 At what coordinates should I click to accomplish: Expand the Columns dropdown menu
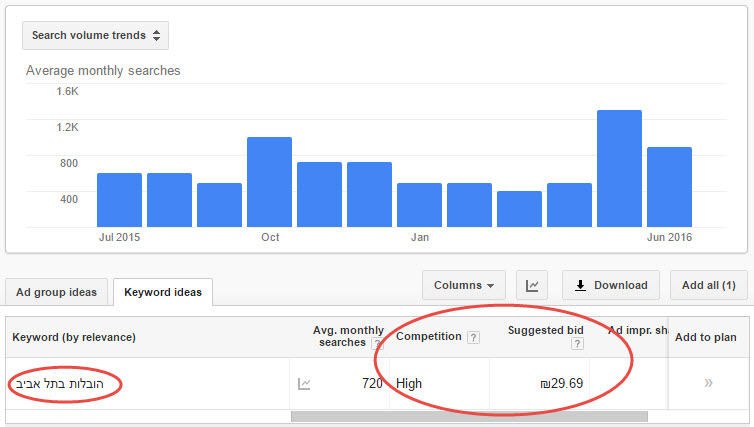(464, 285)
